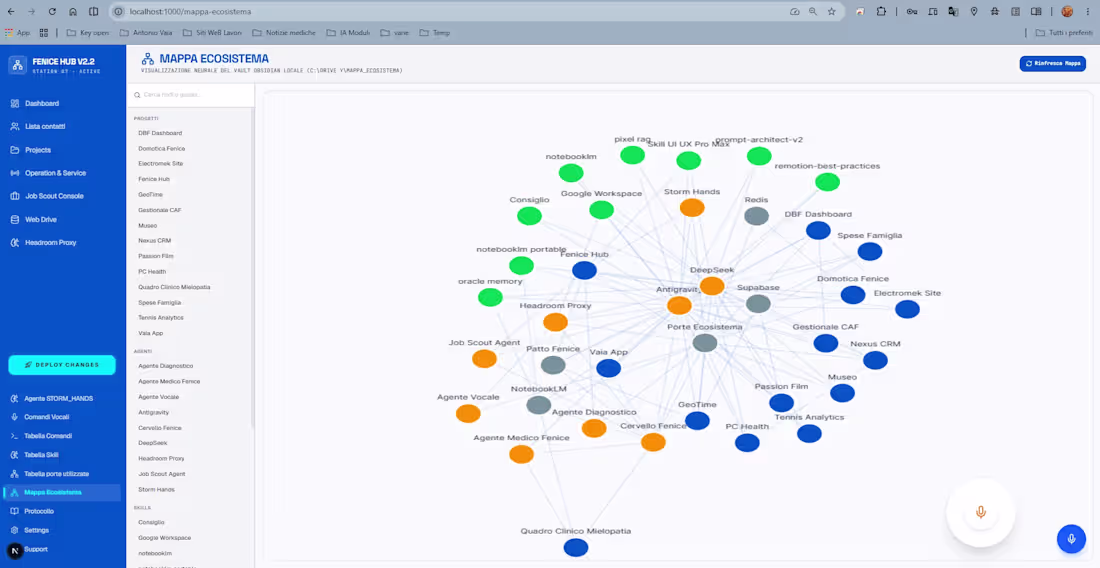Click the Settings gear icon
Viewport: 1100px width, 568px height.
click(x=15, y=530)
